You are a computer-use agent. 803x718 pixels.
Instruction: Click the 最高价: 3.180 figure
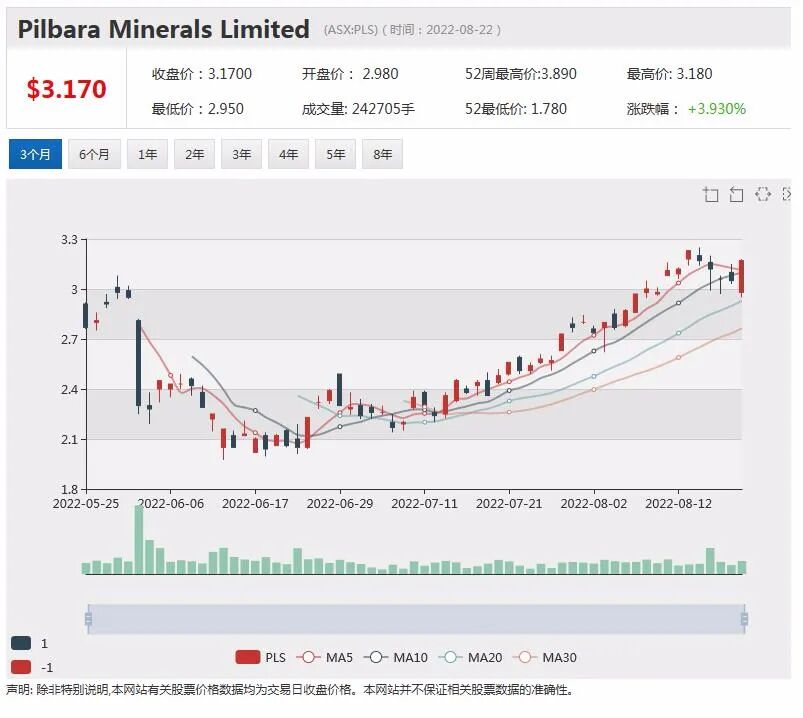[x=669, y=74]
